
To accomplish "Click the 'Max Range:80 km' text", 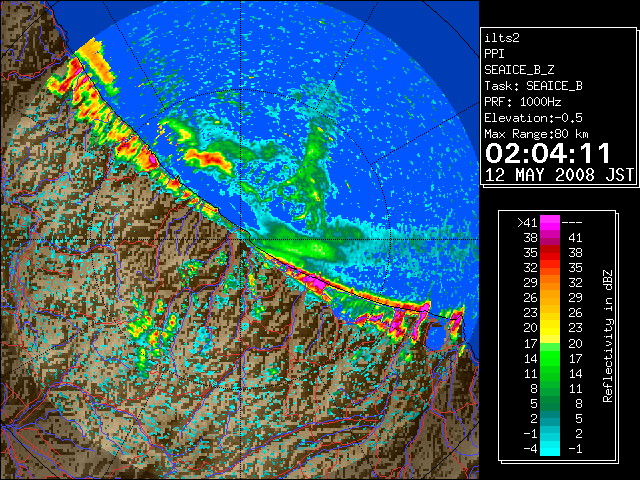I will 536,134.
